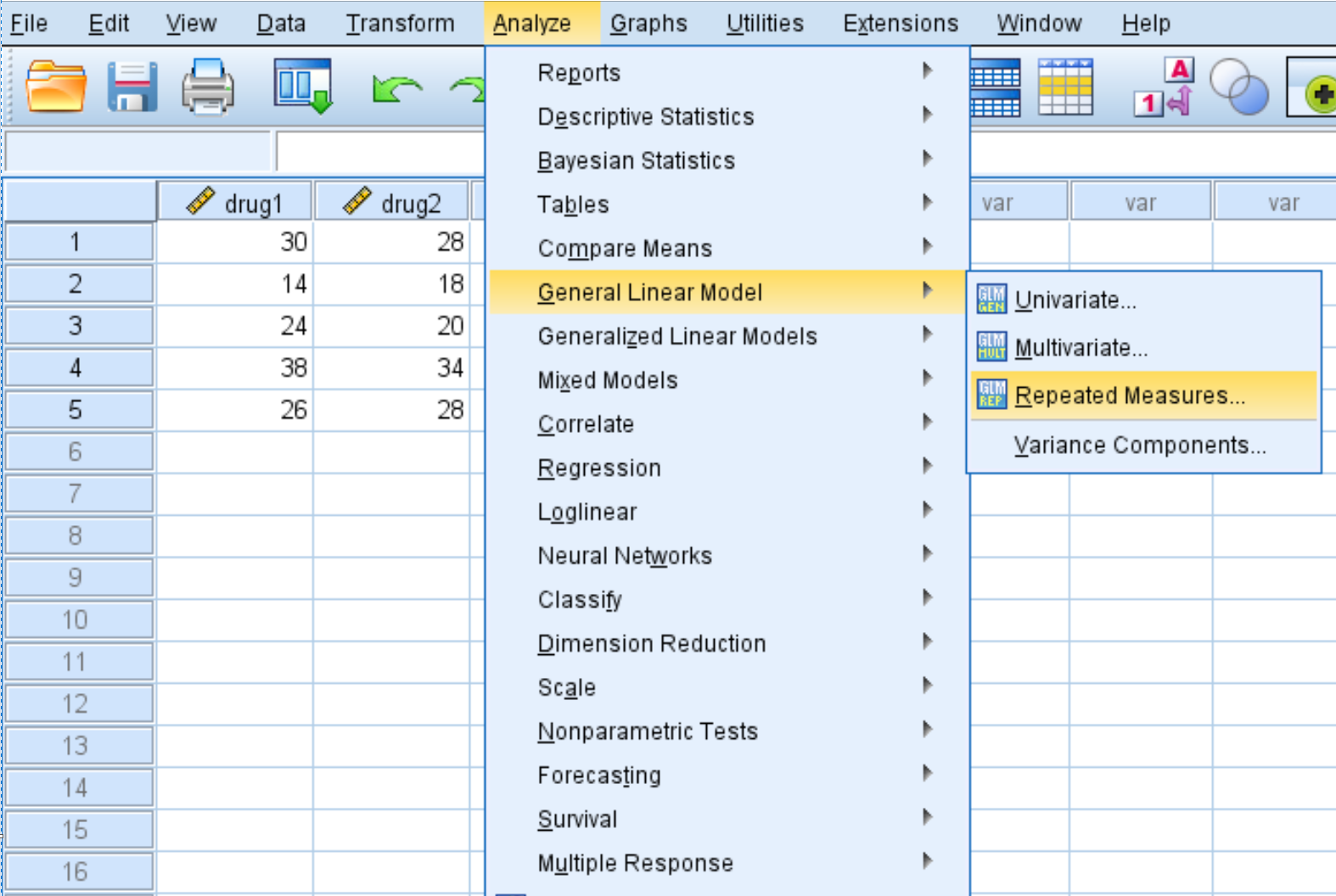Viewport: 1336px width, 896px height.
Task: Expand the Forecasting submenu
Action: [728, 776]
